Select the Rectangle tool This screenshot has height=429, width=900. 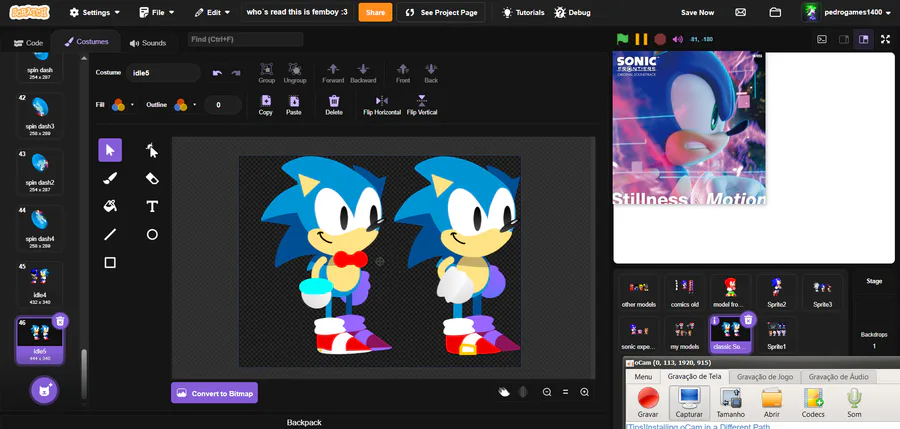(x=110, y=262)
